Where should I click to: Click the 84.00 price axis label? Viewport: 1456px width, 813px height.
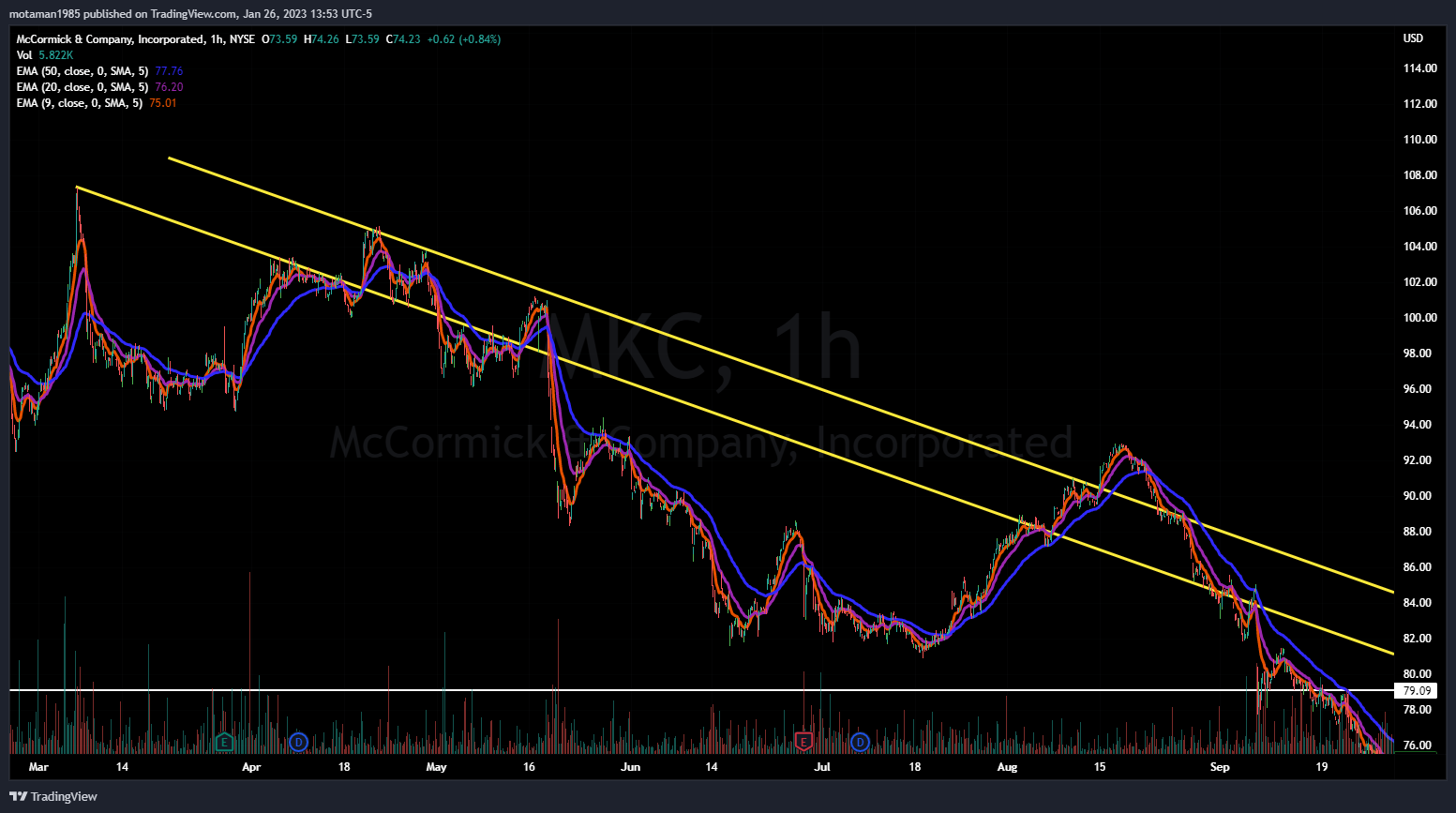pos(1417,603)
